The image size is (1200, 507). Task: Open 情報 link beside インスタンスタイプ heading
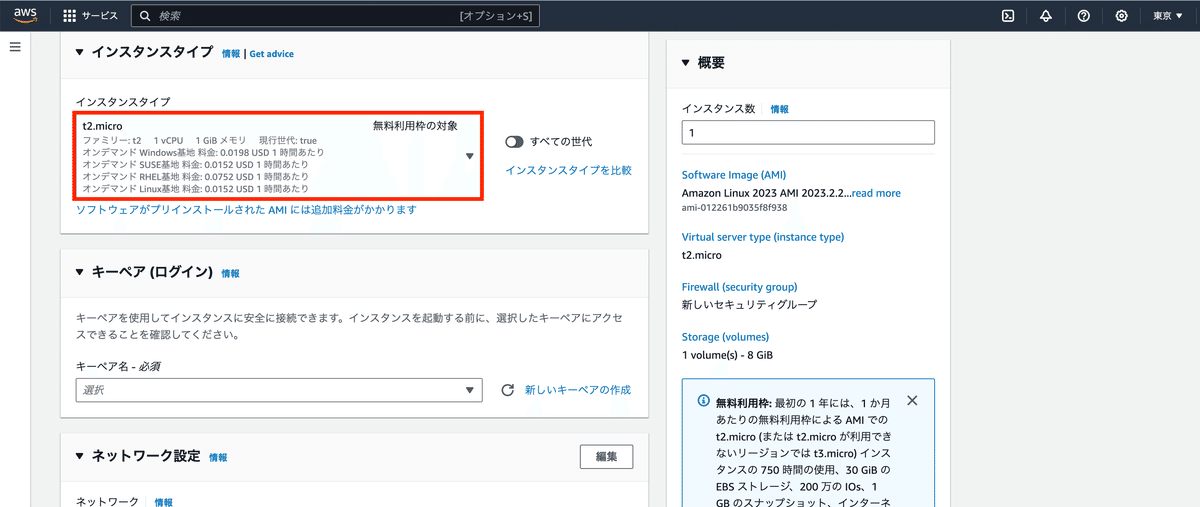click(x=231, y=54)
